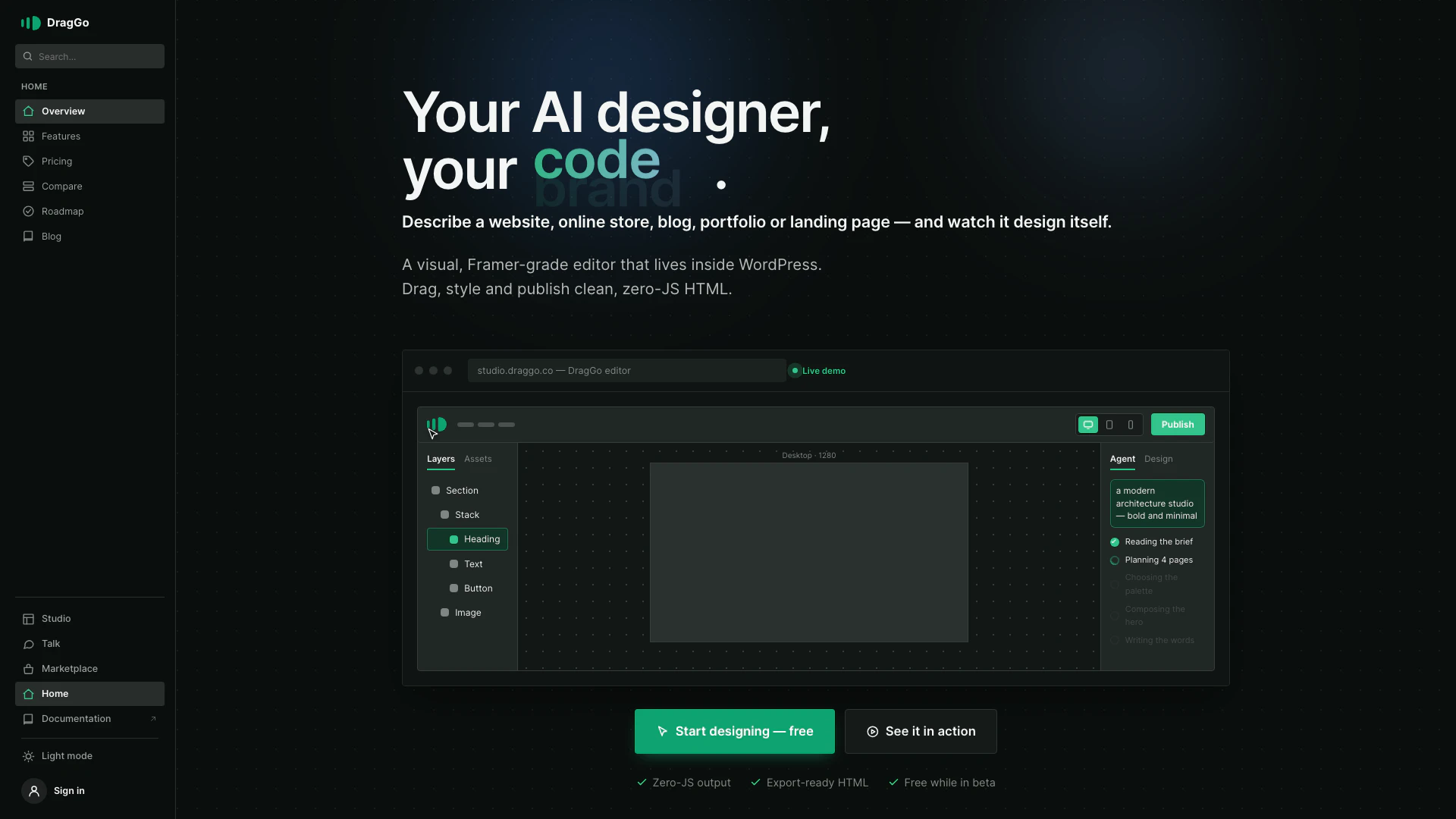Click the Free while in beta text
The width and height of the screenshot is (1456, 819).
pyautogui.click(x=949, y=783)
